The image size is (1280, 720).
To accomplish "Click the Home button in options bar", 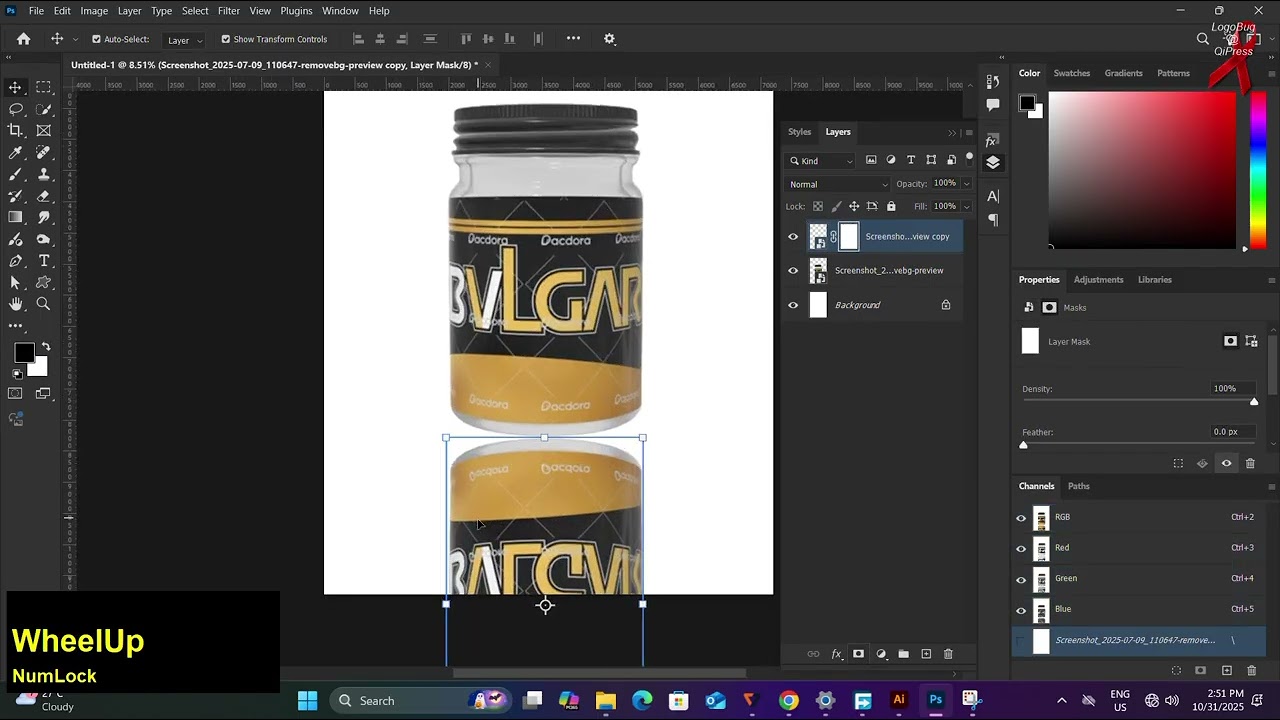I will pos(24,39).
